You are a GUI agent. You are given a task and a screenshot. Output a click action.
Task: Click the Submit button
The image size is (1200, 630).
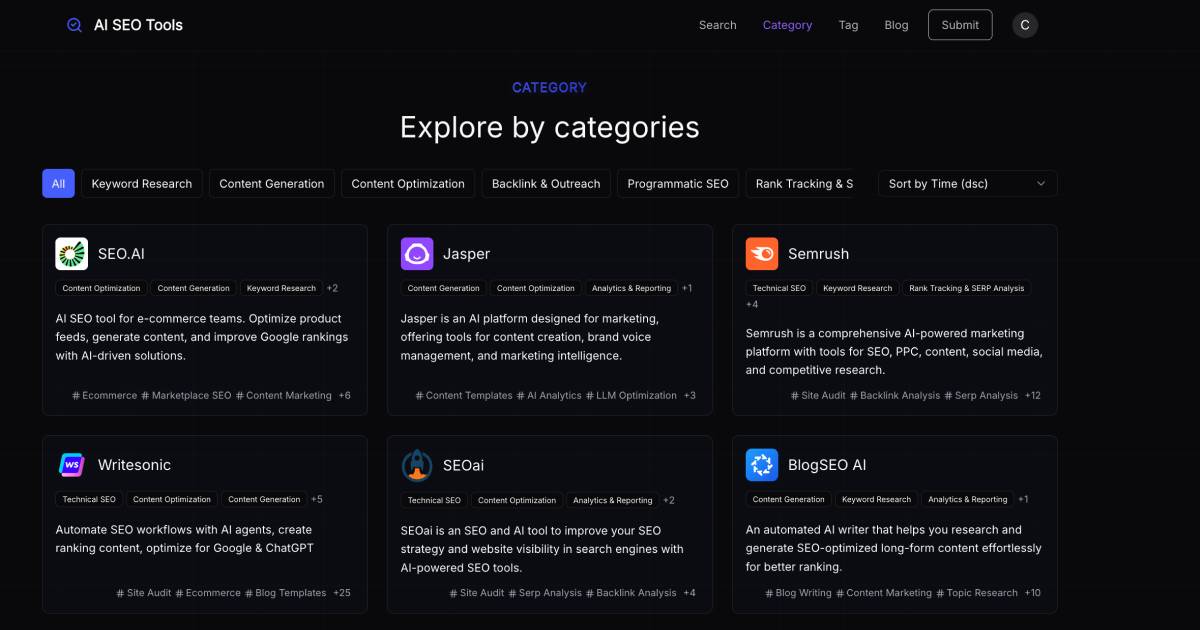point(959,24)
